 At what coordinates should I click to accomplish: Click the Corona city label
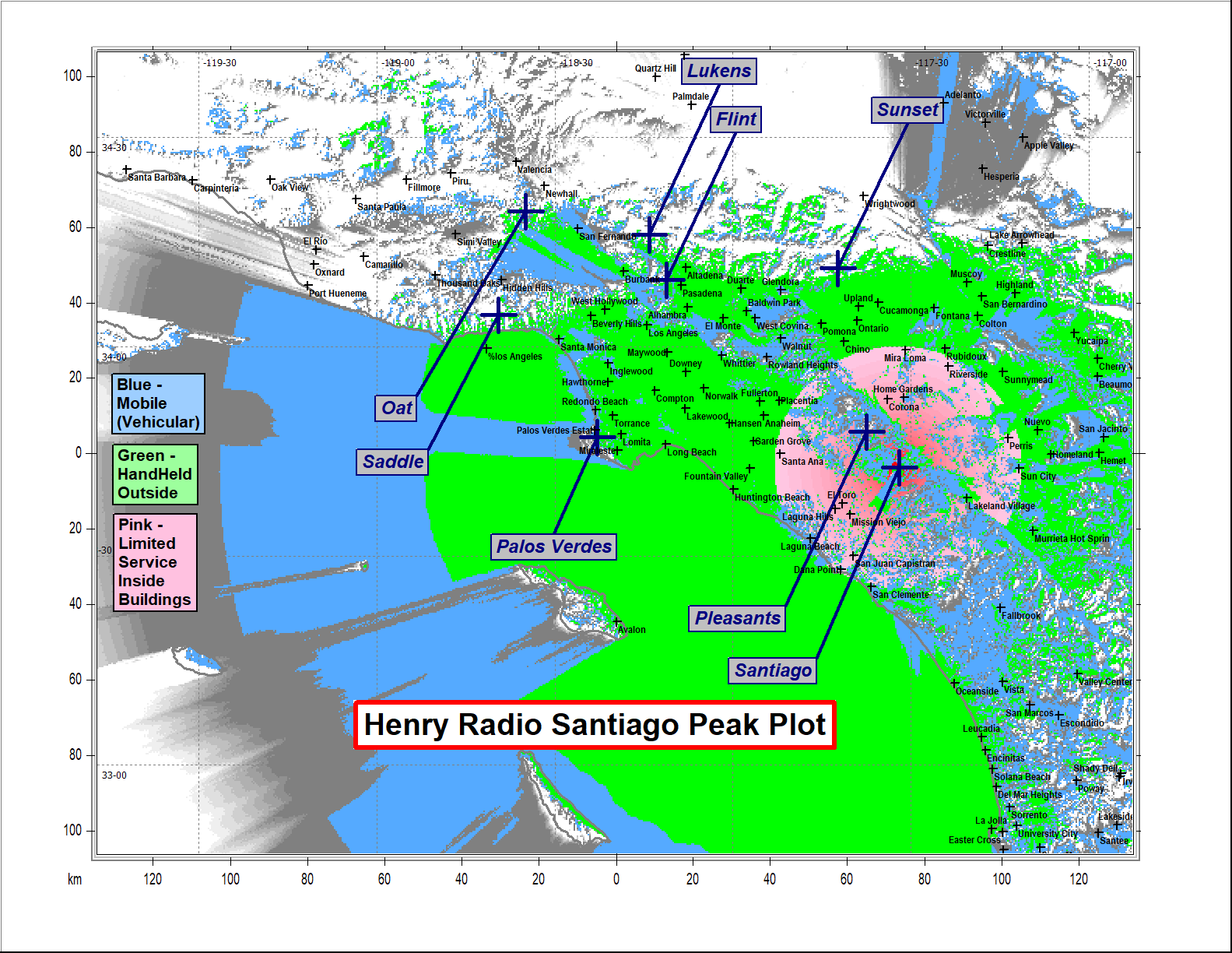point(904,407)
